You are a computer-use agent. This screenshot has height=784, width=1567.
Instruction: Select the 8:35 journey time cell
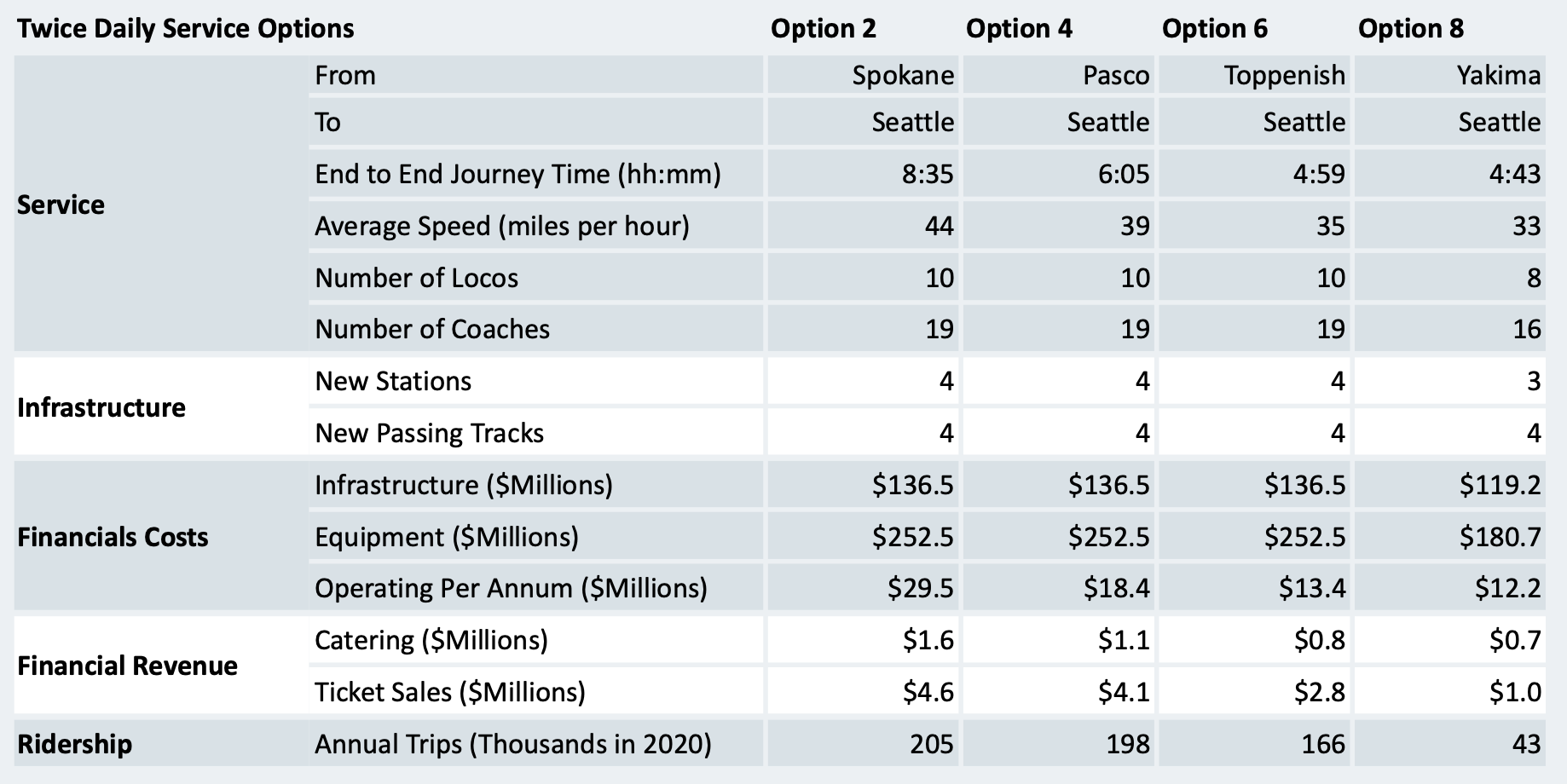click(x=926, y=175)
